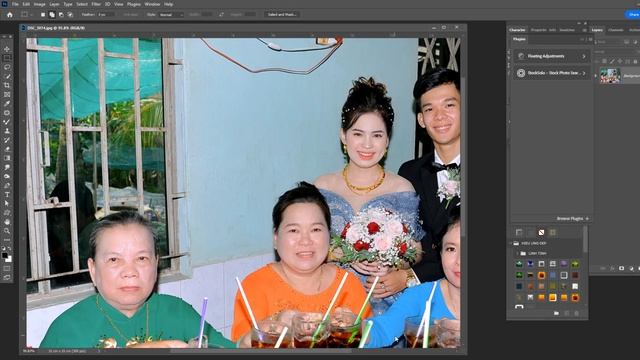The image size is (640, 360).
Task: Click the Feather input field
Action: (105, 14)
